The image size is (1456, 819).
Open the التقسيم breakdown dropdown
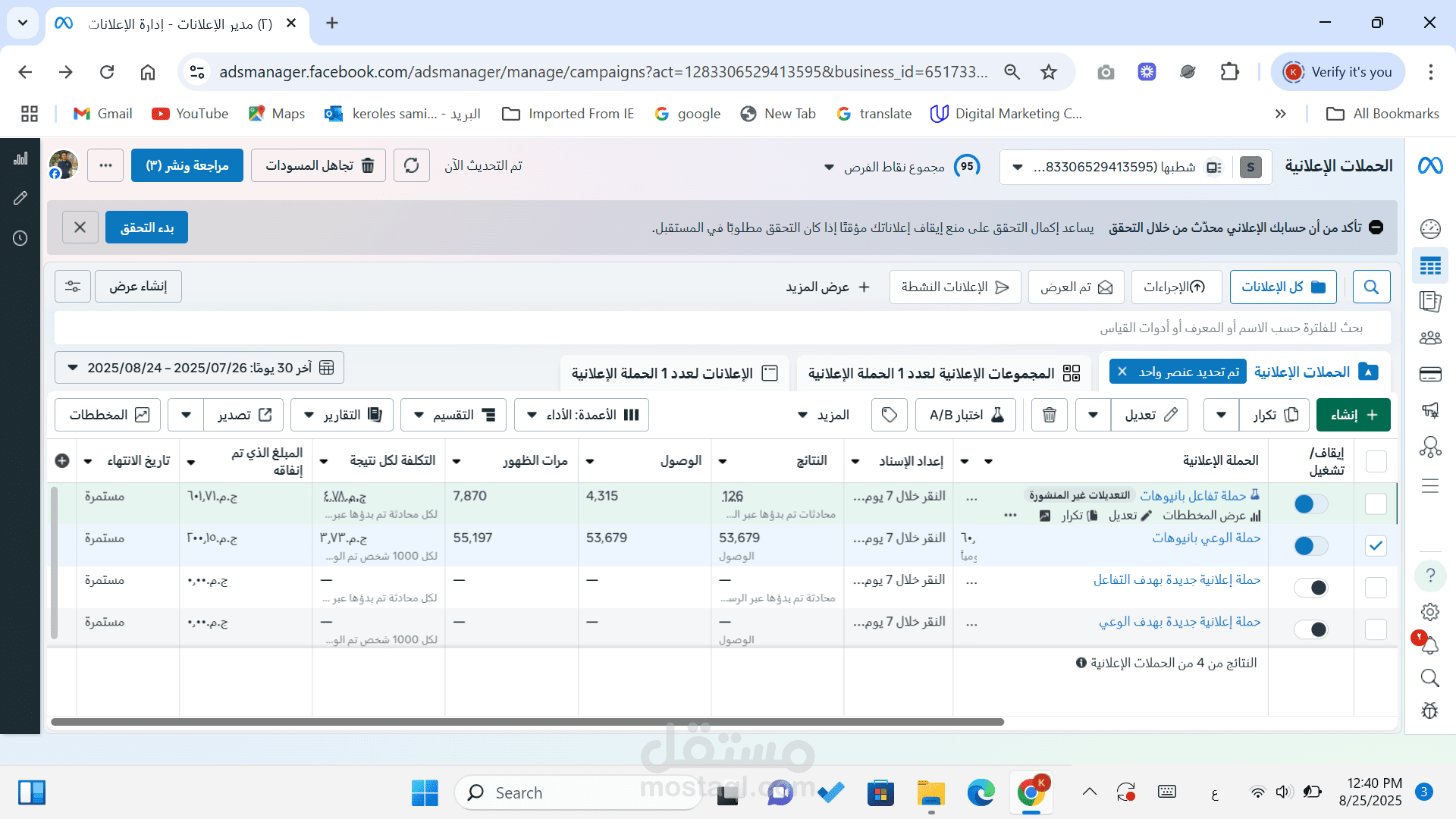[x=453, y=415]
